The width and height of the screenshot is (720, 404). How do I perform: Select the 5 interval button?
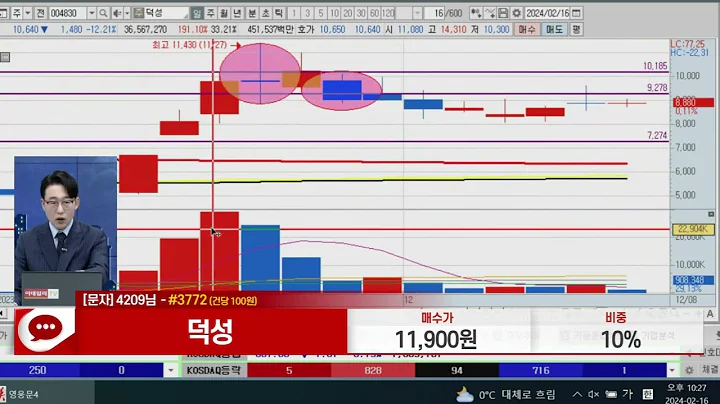point(321,13)
